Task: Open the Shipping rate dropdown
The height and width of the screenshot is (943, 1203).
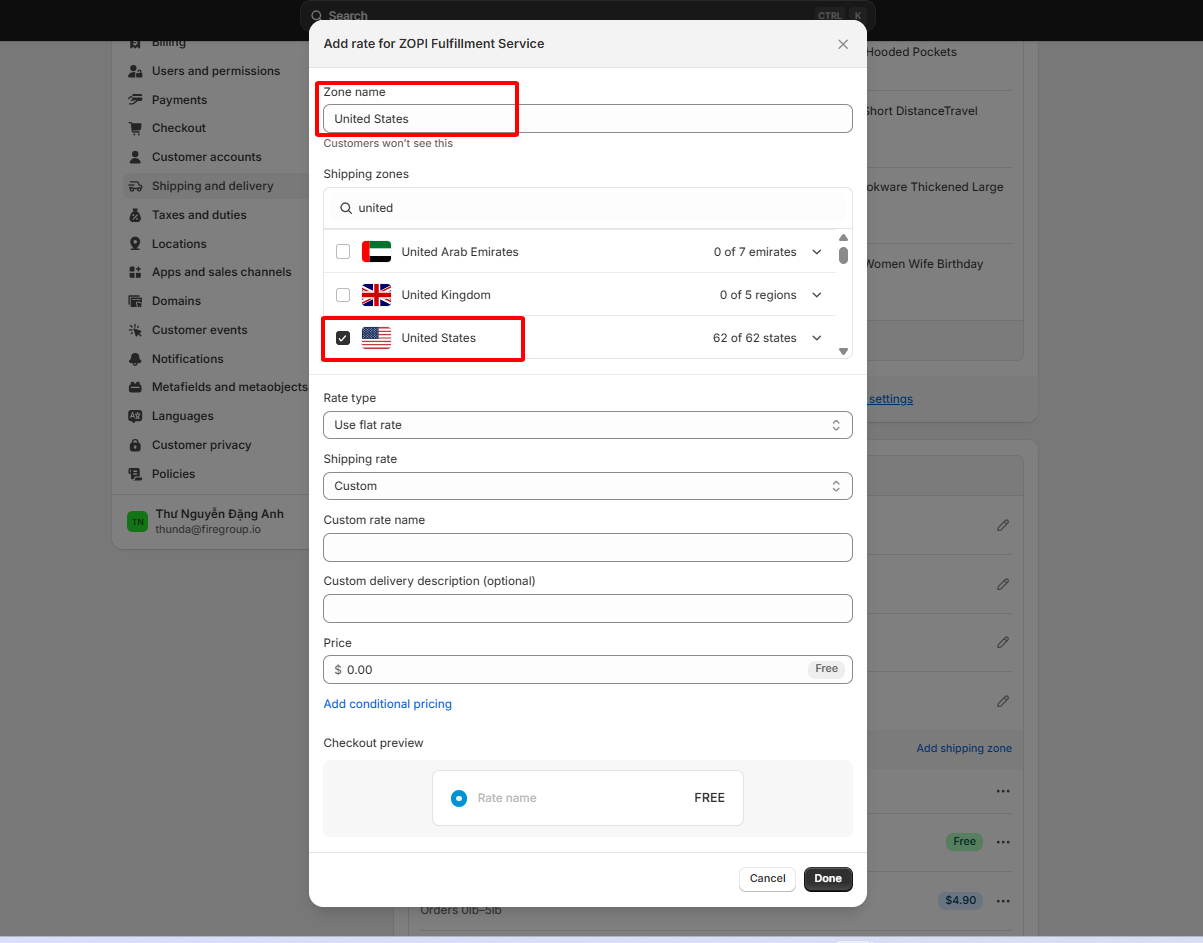Action: (587, 486)
